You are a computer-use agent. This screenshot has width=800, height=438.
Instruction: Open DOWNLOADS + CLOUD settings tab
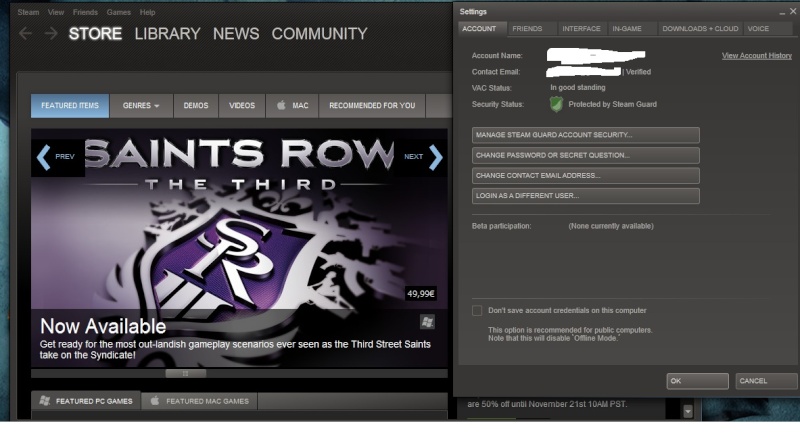[700, 29]
